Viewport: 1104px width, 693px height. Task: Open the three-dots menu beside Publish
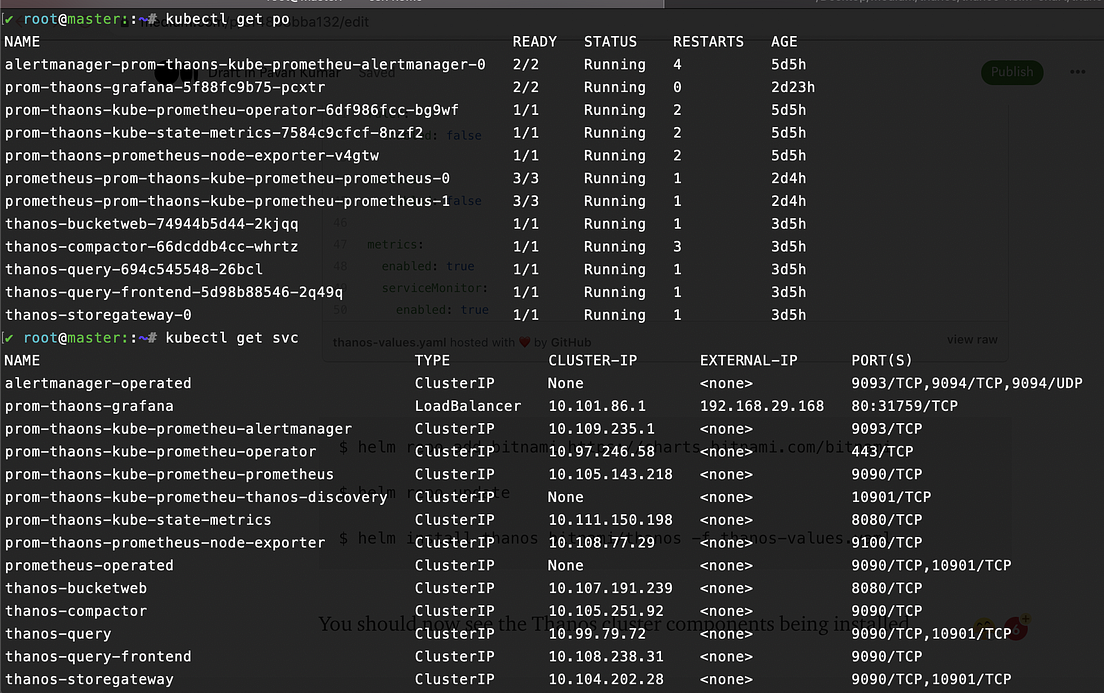click(1077, 72)
